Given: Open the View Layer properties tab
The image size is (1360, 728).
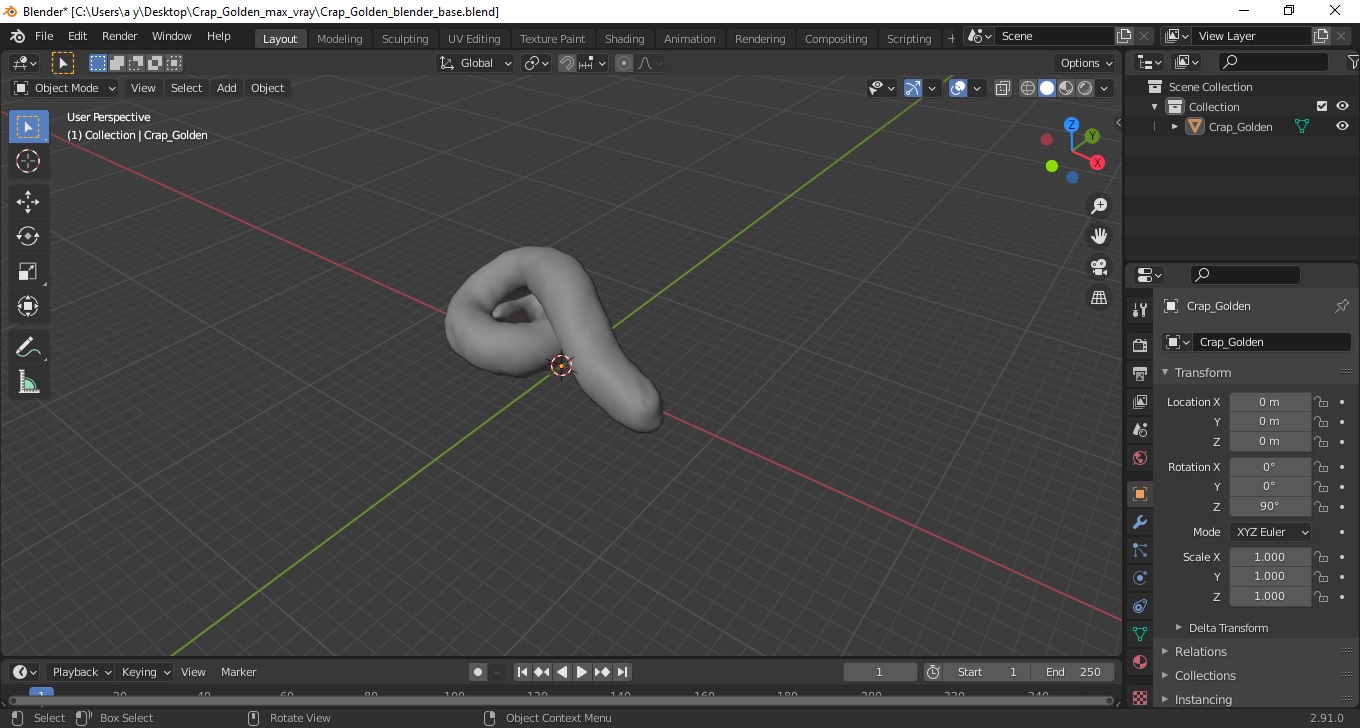Looking at the screenshot, I should pos(1139,402).
